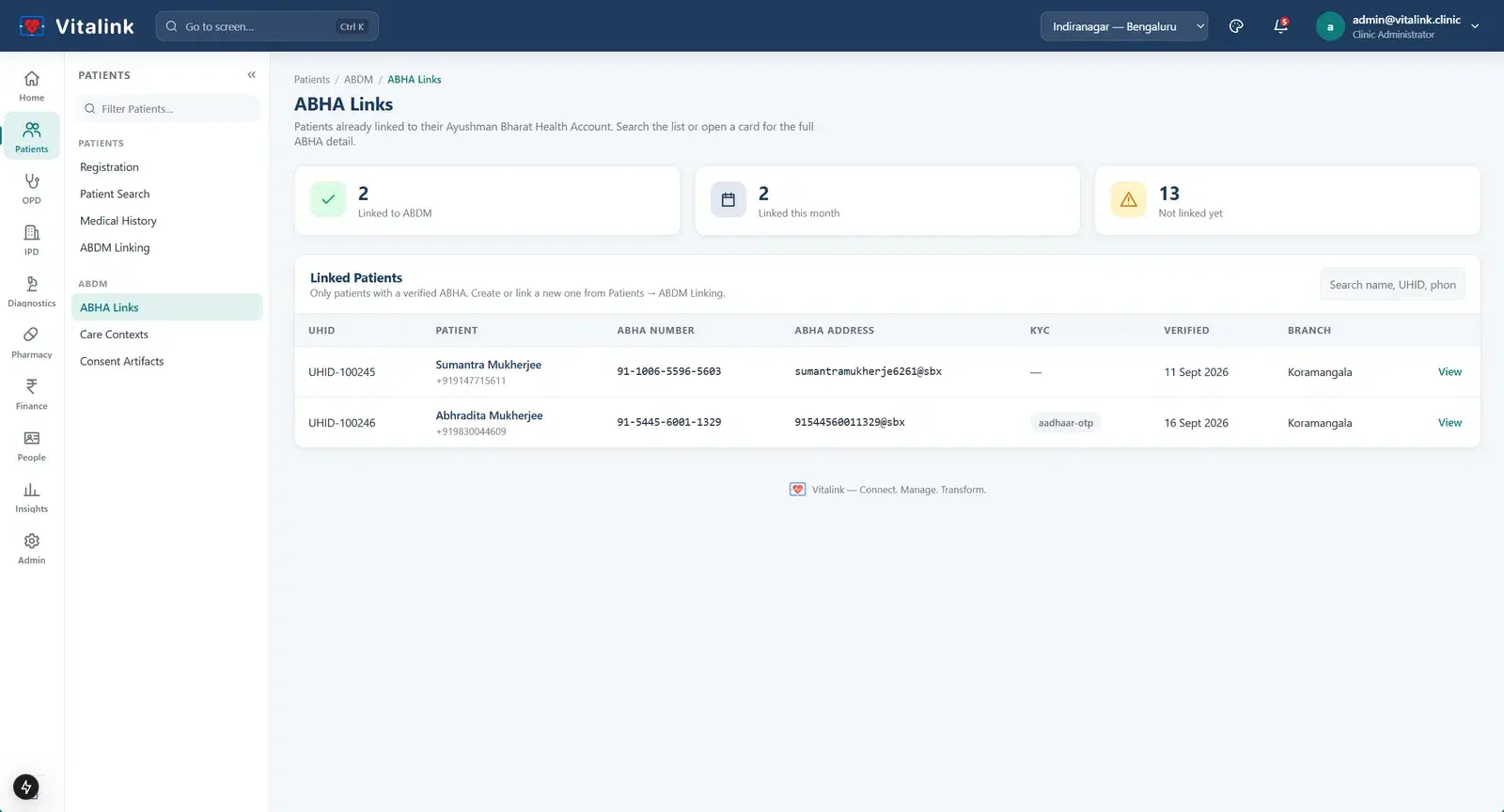
Task: Click UHID-100246 cell
Action: point(342,423)
